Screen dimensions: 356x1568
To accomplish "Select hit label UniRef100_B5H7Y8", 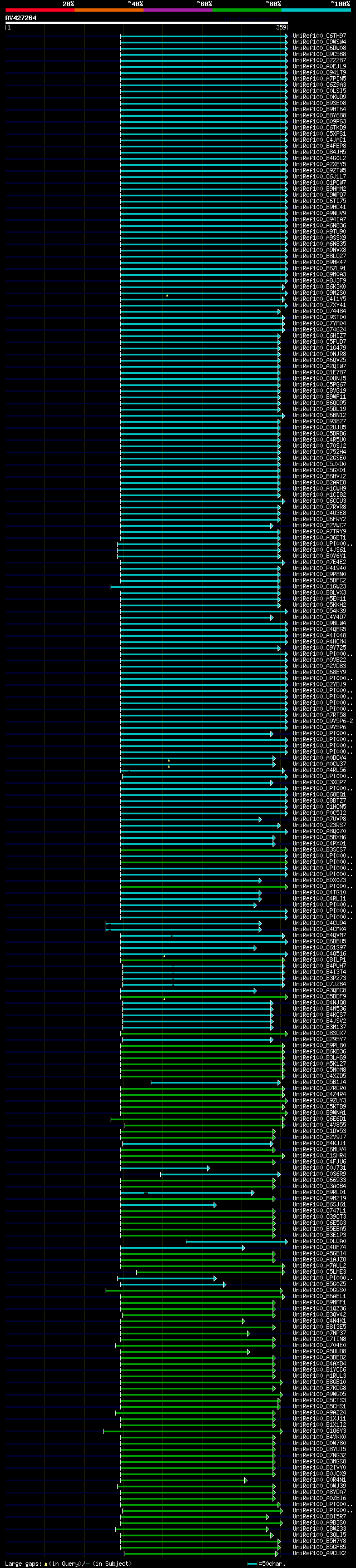I will coord(319,1541).
